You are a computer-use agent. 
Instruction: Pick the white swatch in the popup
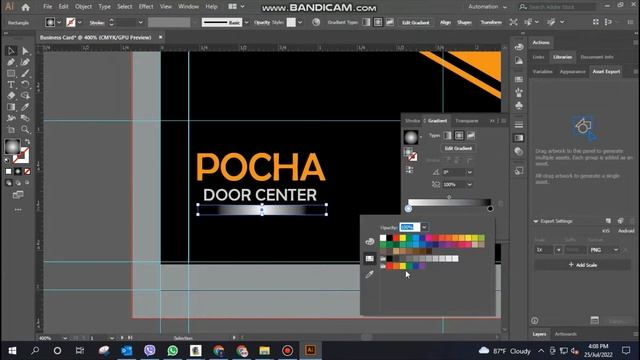[x=383, y=238]
